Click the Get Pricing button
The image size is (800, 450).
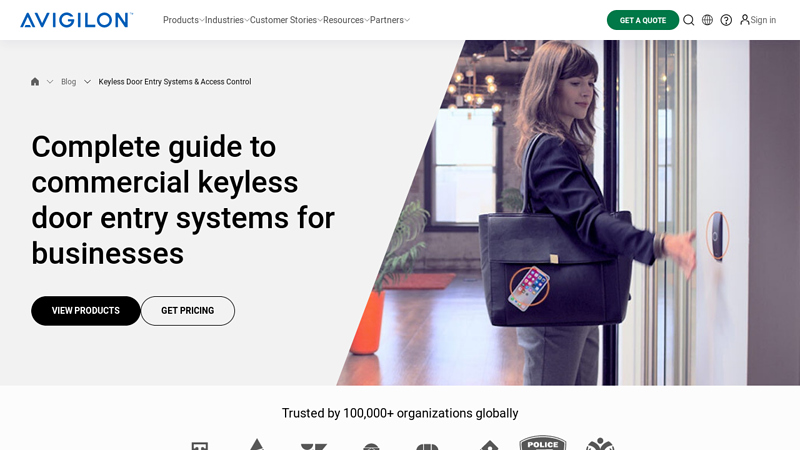[187, 311]
